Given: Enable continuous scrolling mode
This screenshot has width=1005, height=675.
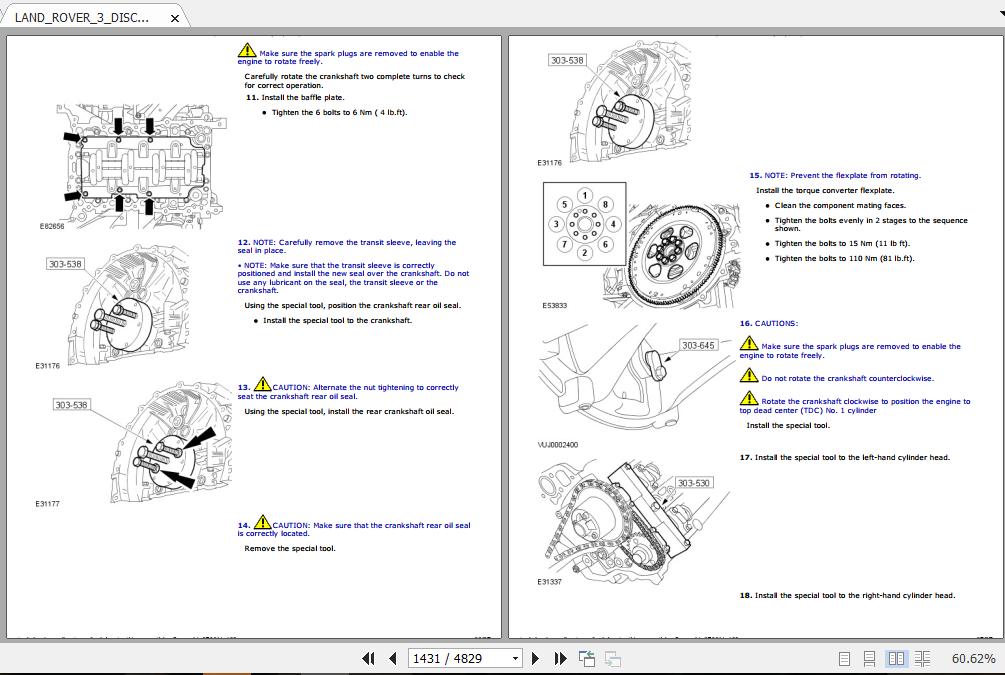Looking at the screenshot, I should pyautogui.click(x=868, y=658).
